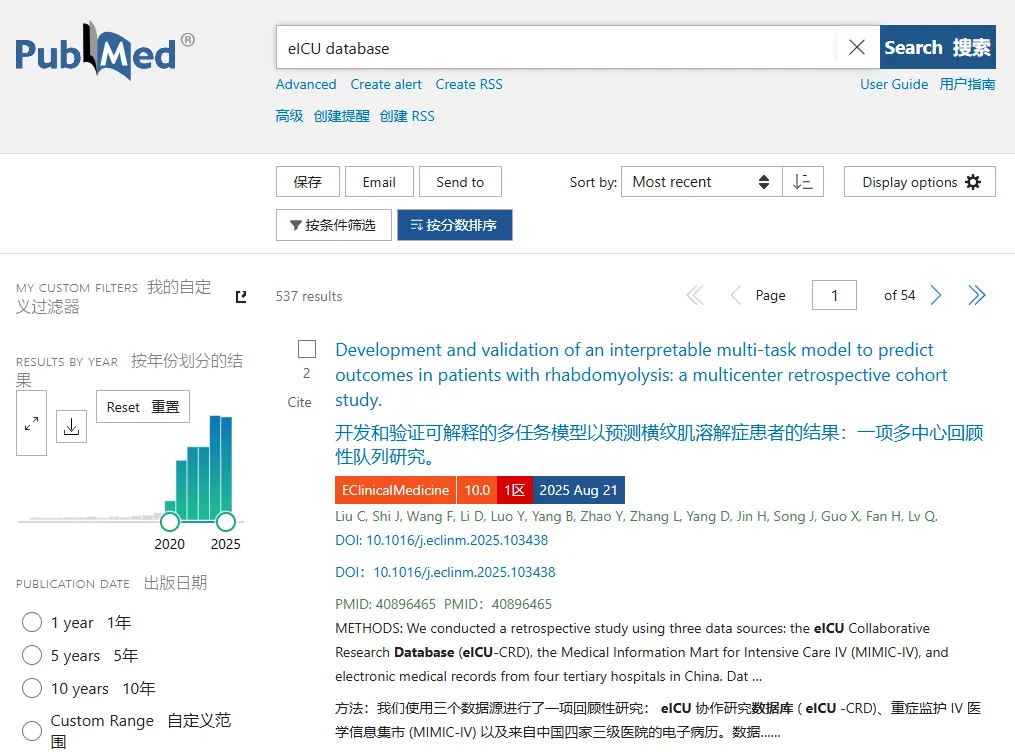Screen dimensions: 1015x752
Task: Open the 创建提醒 link
Action: [341, 116]
